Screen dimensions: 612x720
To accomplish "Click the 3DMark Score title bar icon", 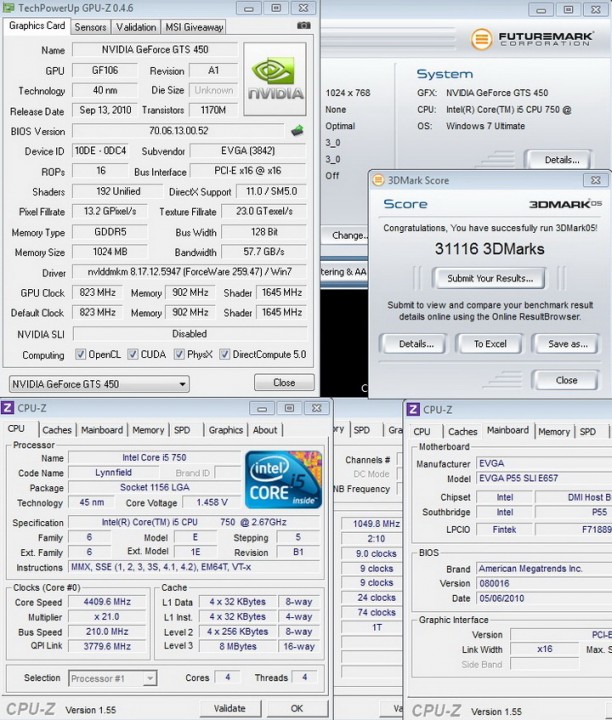I will point(378,180).
